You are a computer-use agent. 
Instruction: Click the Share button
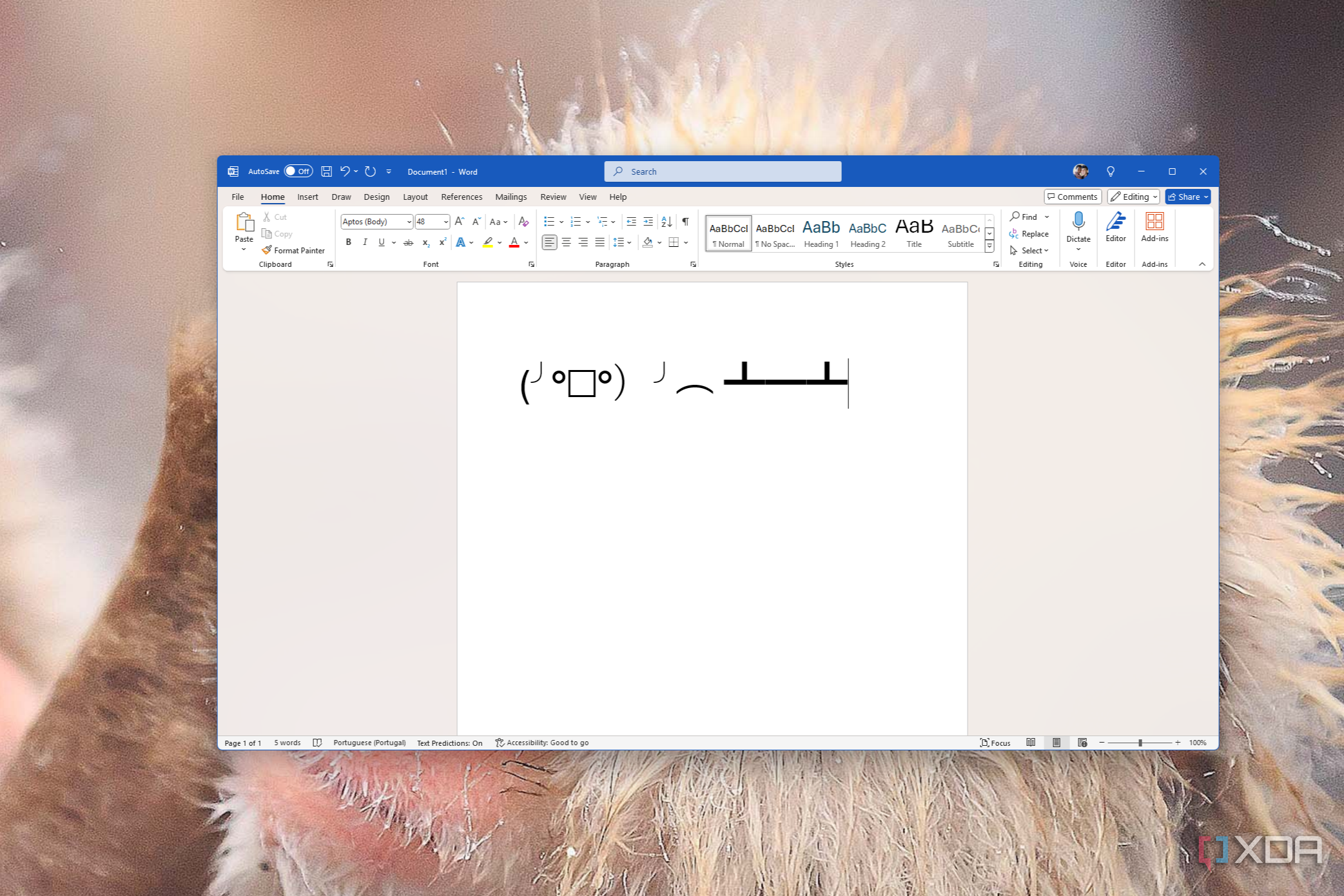(x=1188, y=197)
